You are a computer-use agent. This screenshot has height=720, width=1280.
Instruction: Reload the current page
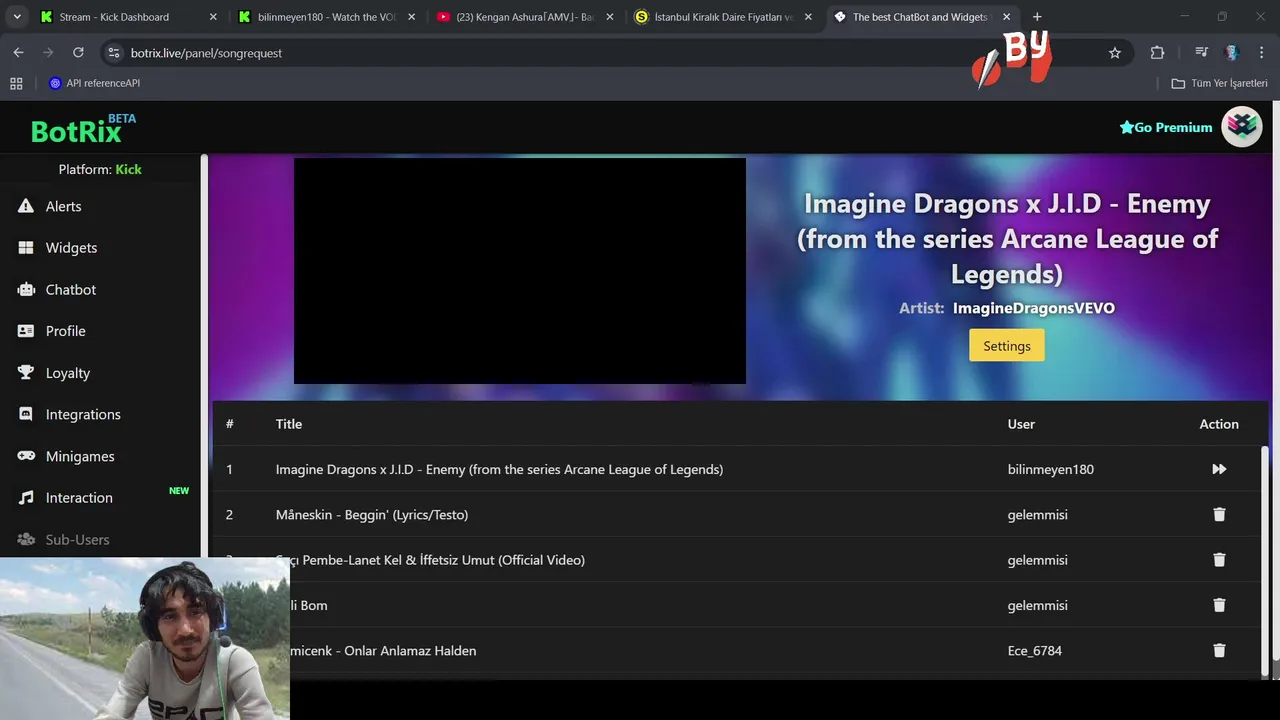(x=78, y=53)
